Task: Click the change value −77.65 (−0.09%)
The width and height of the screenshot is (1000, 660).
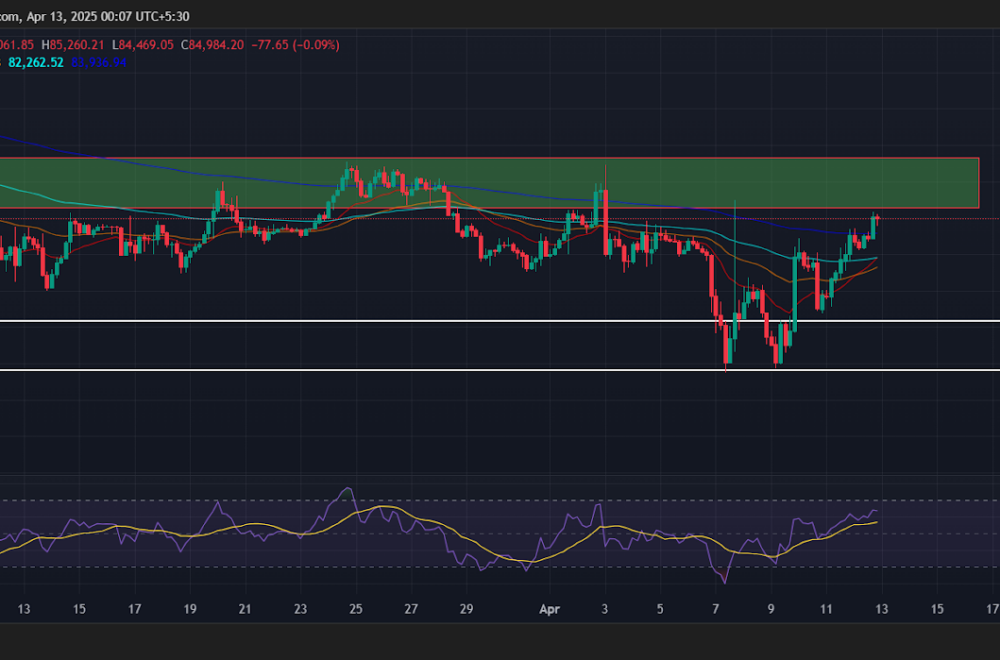Action: point(295,45)
